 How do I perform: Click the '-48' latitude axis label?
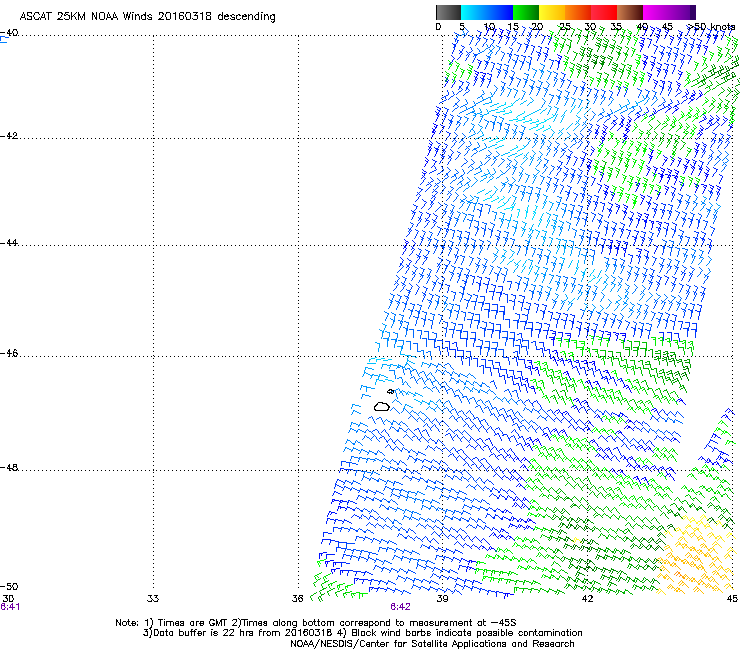click(9, 467)
